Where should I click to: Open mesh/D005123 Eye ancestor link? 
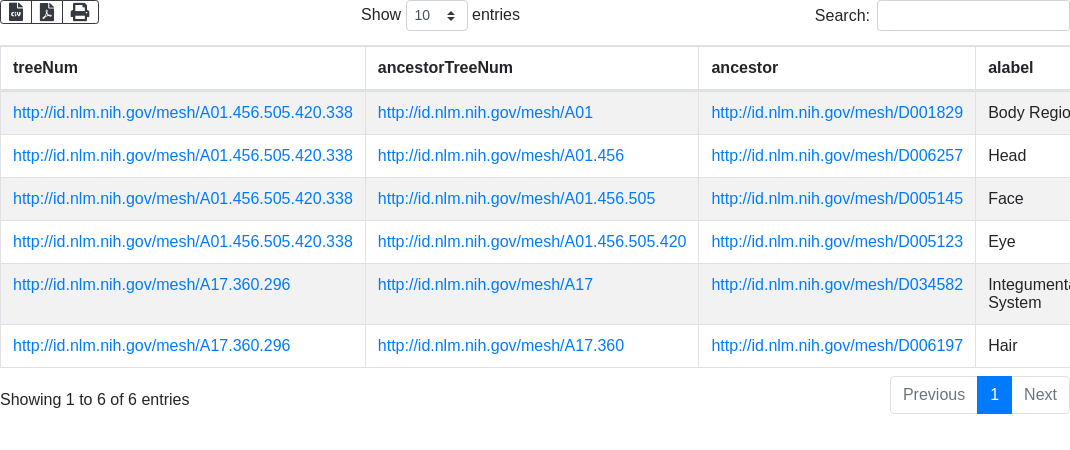pyautogui.click(x=837, y=242)
